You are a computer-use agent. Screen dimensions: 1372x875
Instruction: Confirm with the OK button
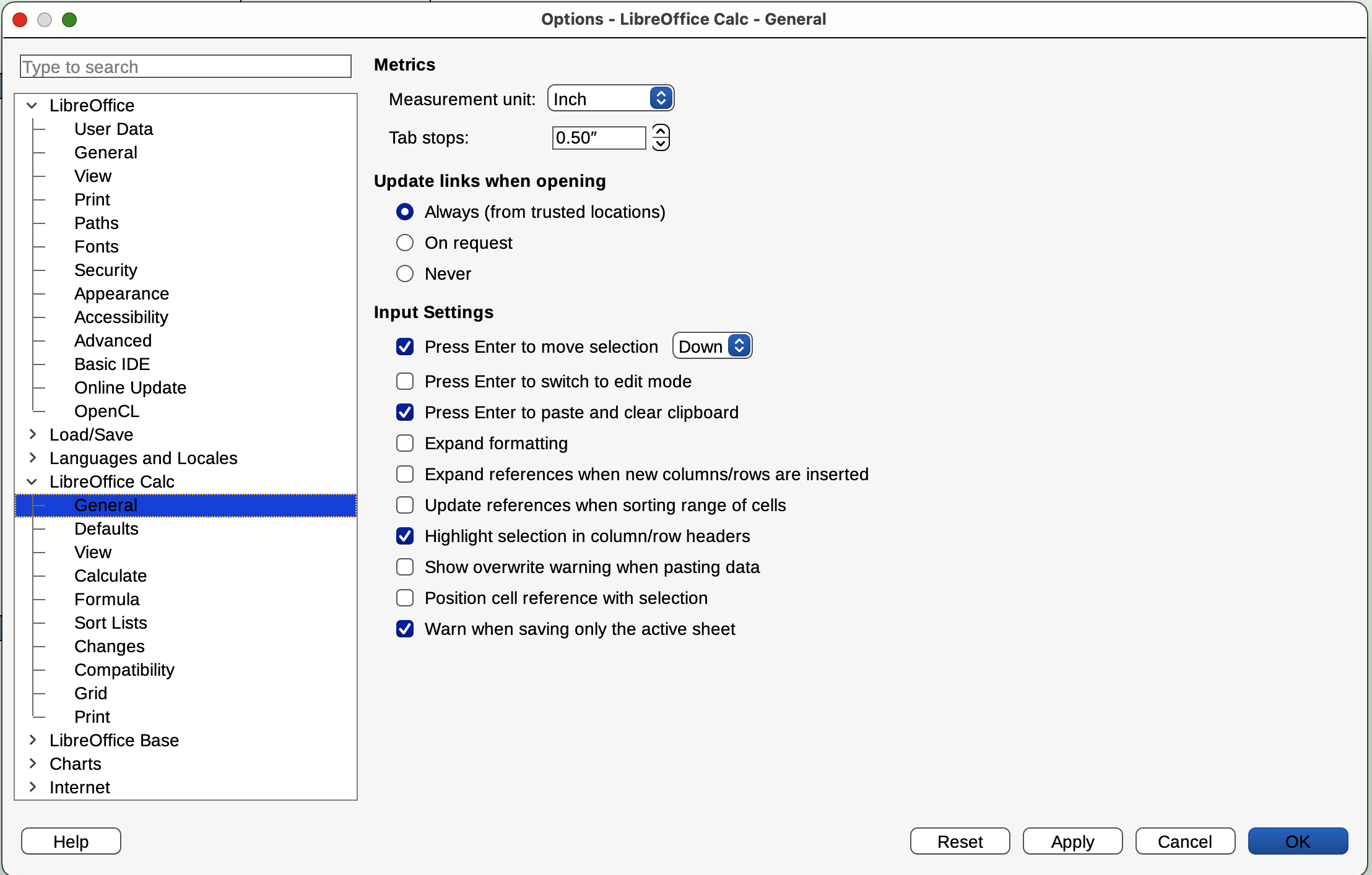pos(1298,842)
